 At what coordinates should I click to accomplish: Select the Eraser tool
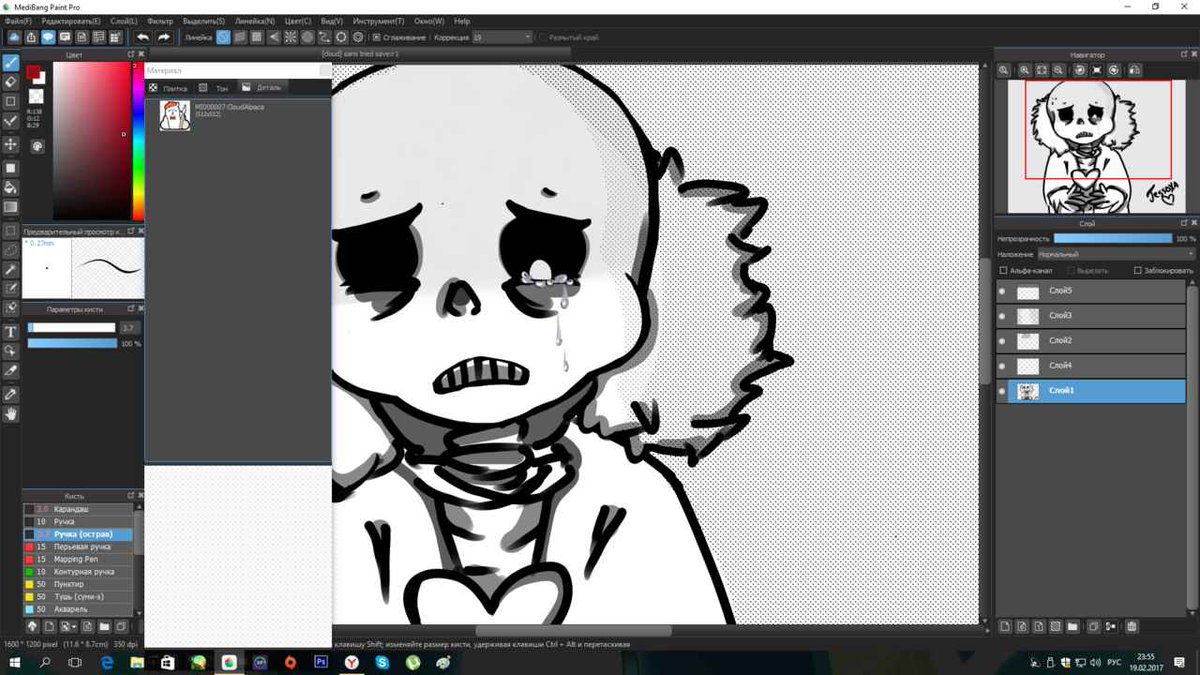coord(11,82)
